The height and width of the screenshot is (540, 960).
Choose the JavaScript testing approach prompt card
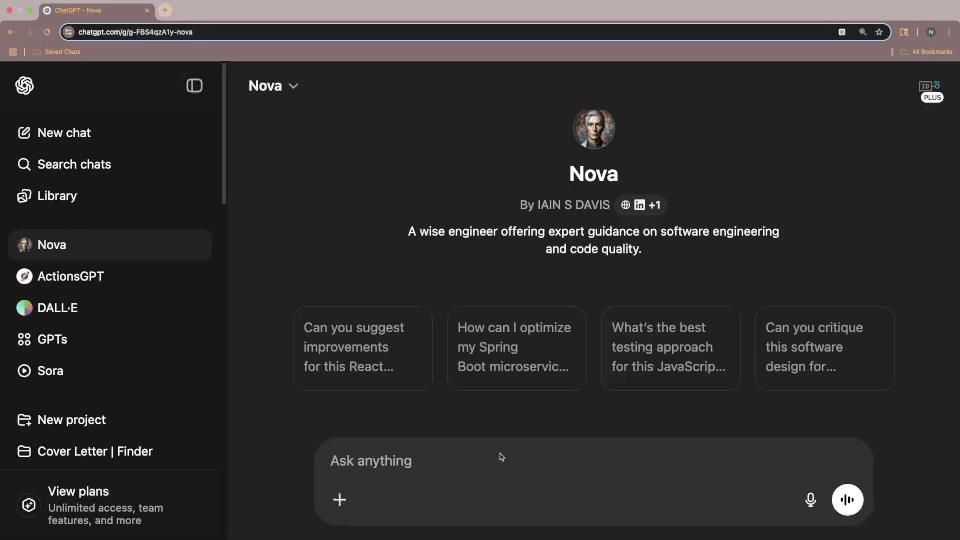click(x=670, y=348)
